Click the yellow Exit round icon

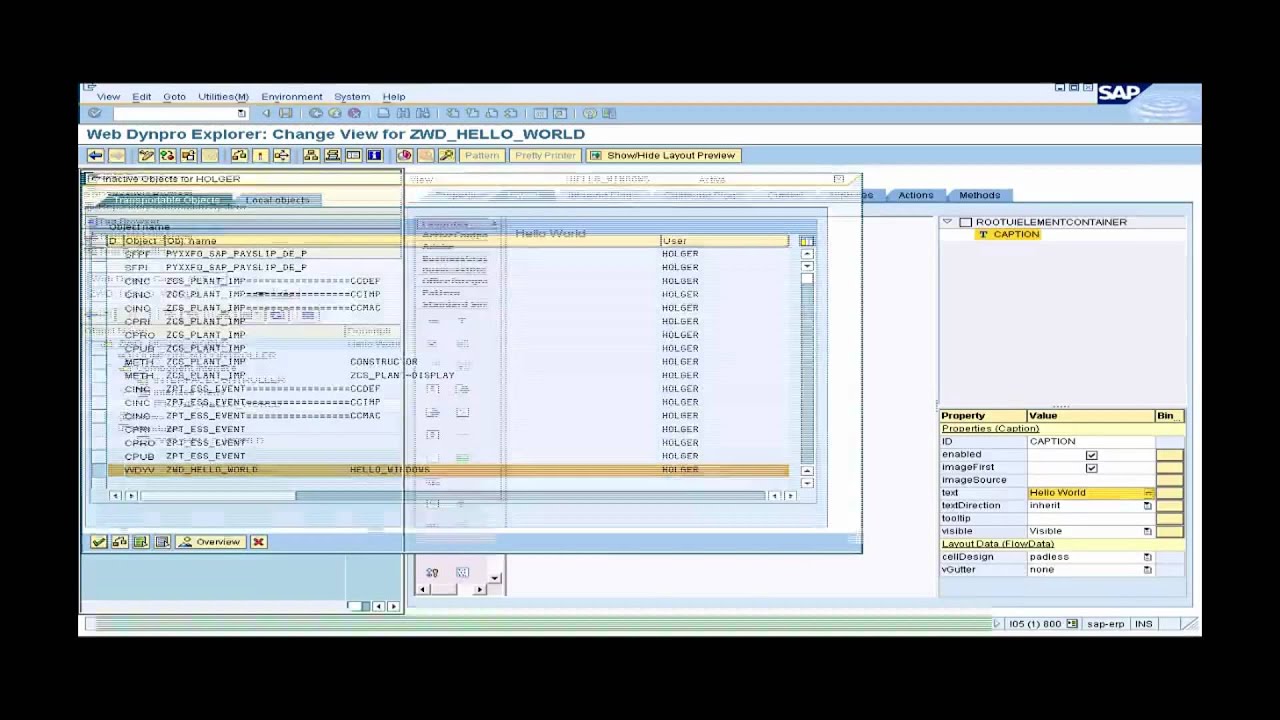pos(334,114)
